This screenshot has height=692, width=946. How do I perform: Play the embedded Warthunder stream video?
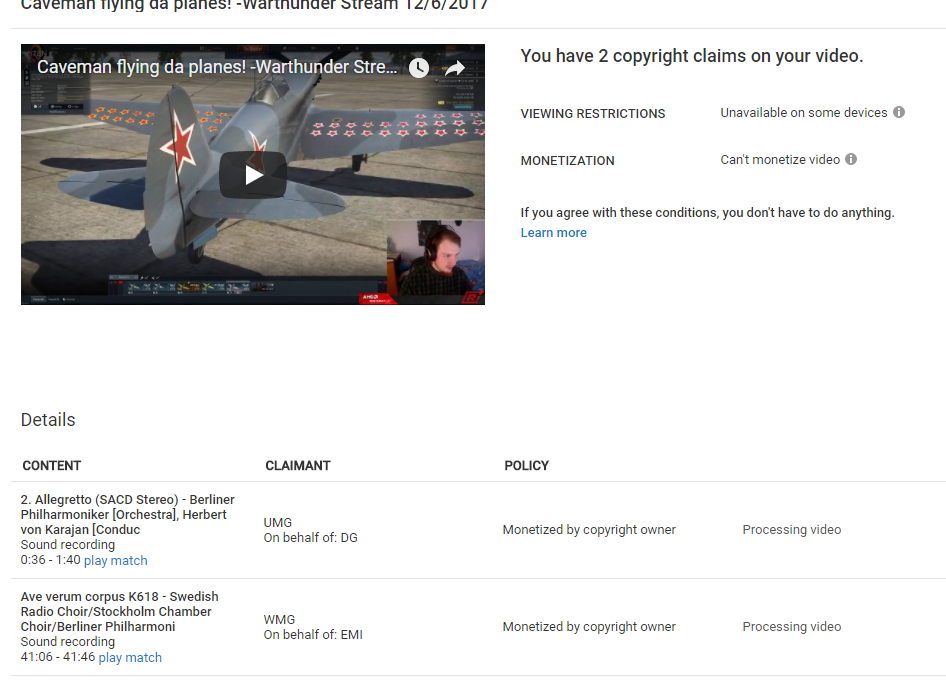coord(253,175)
